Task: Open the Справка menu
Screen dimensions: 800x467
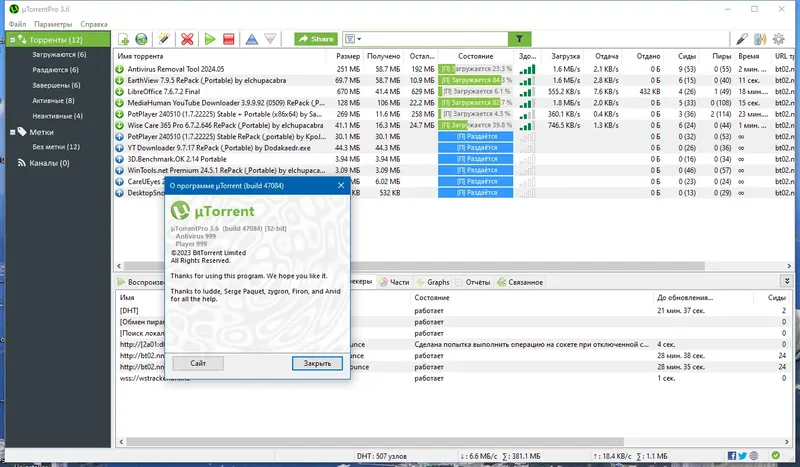Action: click(x=94, y=24)
